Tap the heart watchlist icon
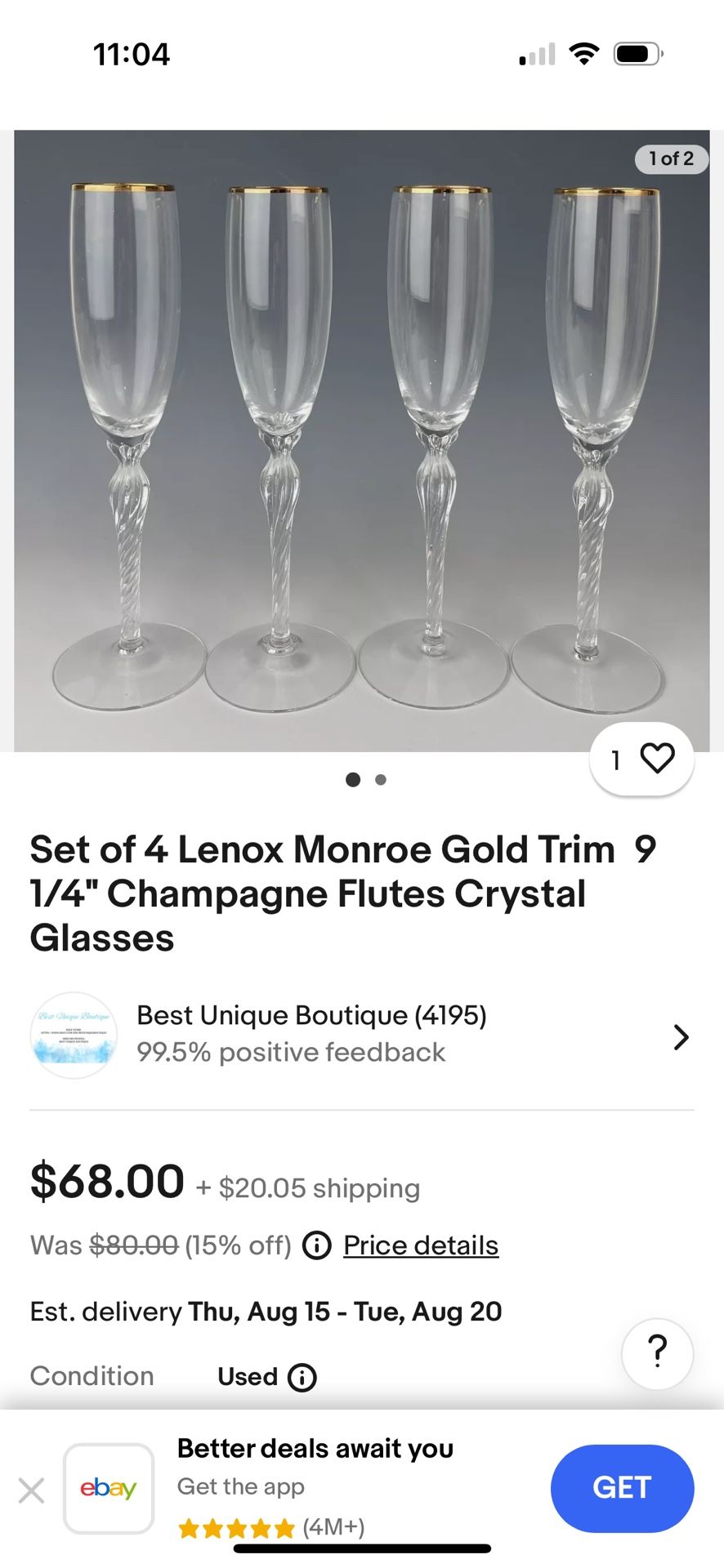This screenshot has height=1568, width=724. [657, 759]
